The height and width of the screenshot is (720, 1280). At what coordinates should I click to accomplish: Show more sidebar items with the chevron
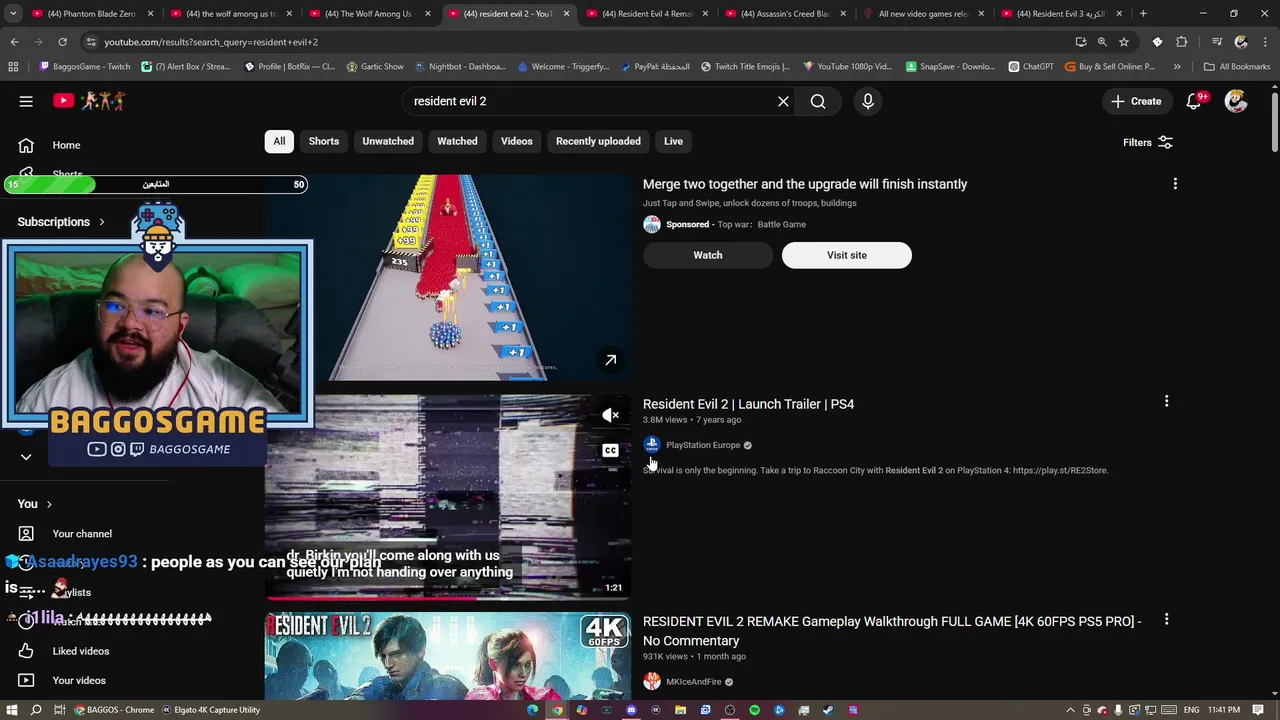(x=26, y=457)
